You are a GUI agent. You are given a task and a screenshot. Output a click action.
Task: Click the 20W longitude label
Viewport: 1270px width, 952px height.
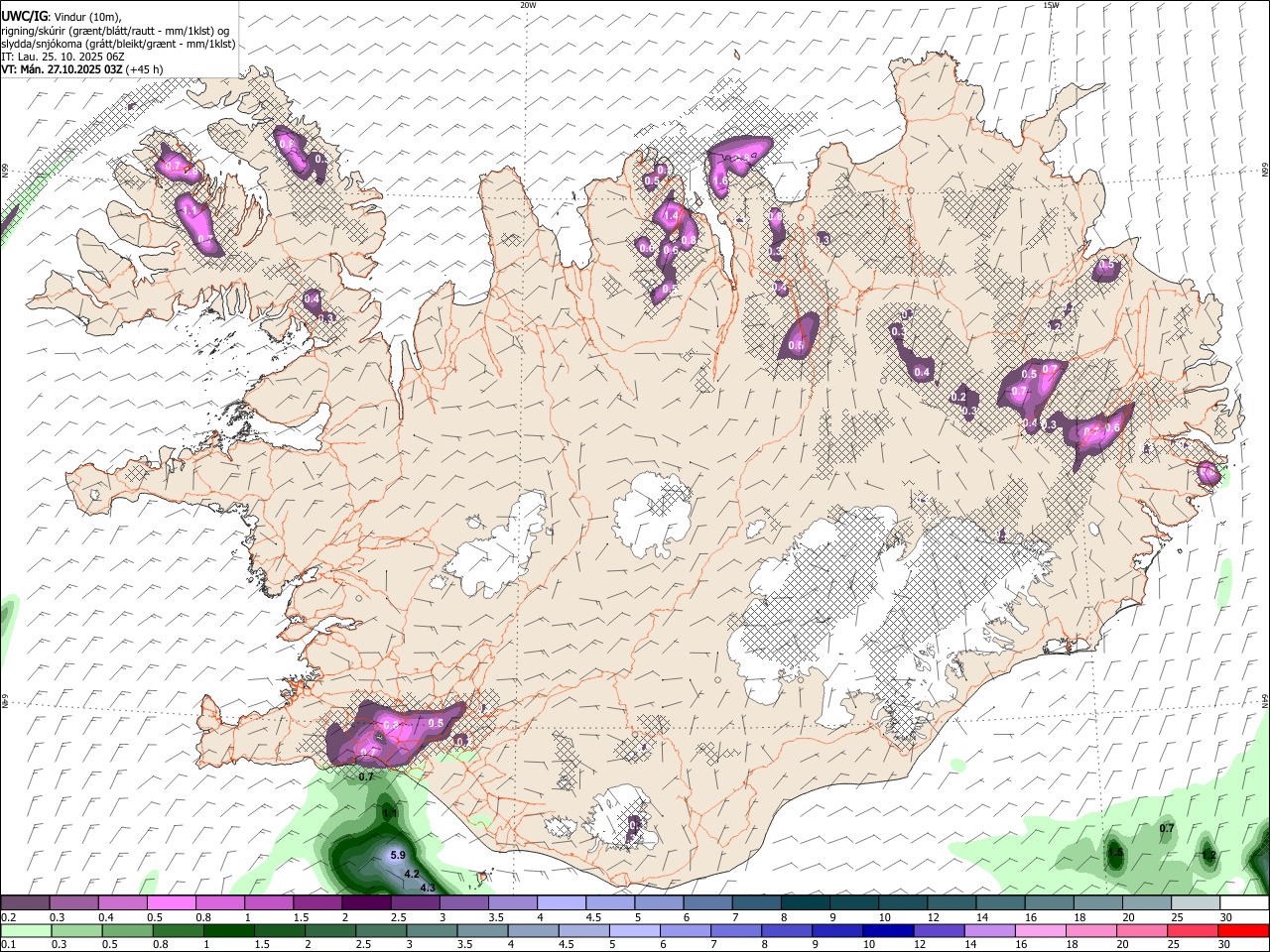point(529,5)
